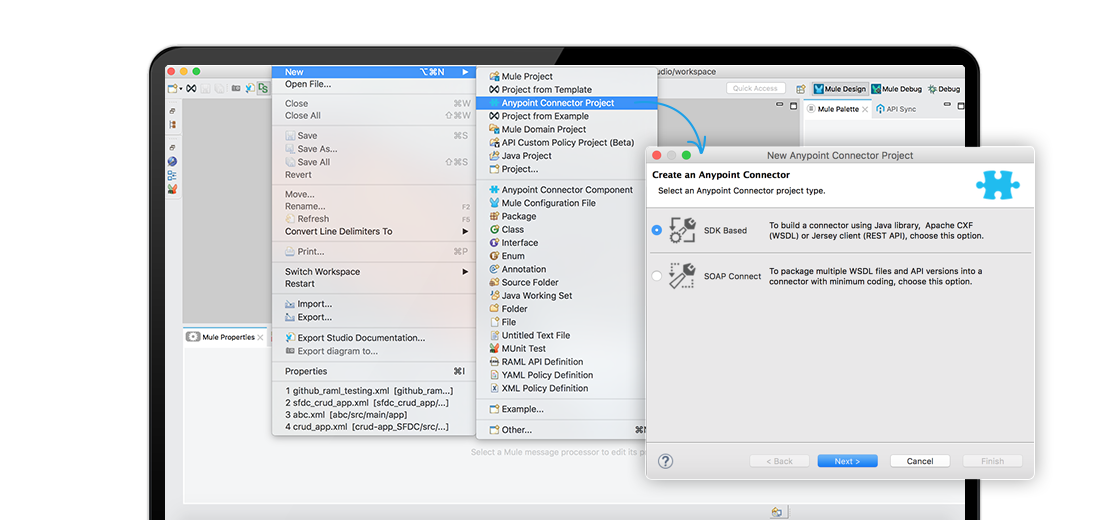Expand the Convert Line Delimiters To submenu
Image resolution: width=1120 pixels, height=520 pixels.
point(374,231)
